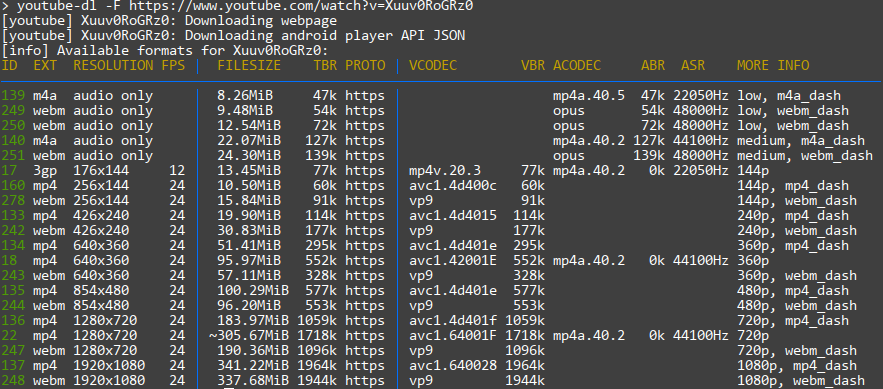Select the format ID 243
Screen dimensions: 883x389
click(14, 276)
